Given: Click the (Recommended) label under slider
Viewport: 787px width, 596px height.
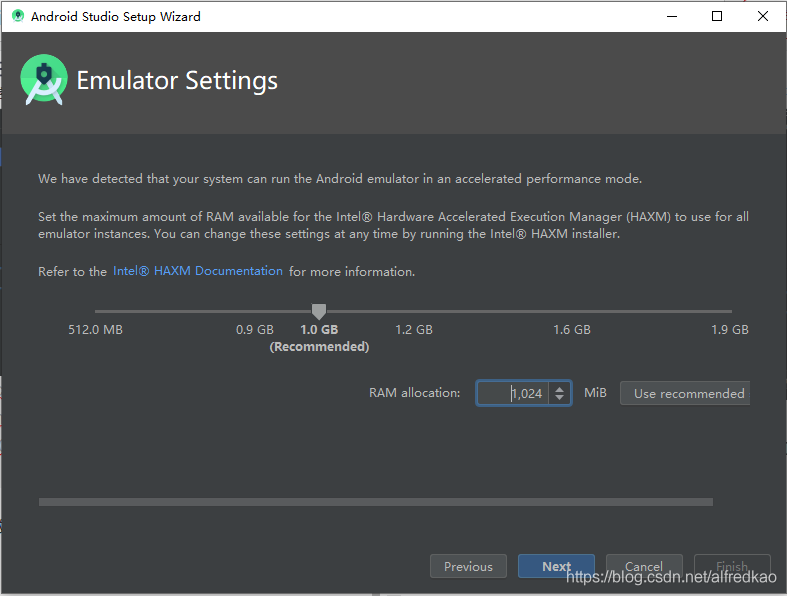Looking at the screenshot, I should tap(319, 346).
